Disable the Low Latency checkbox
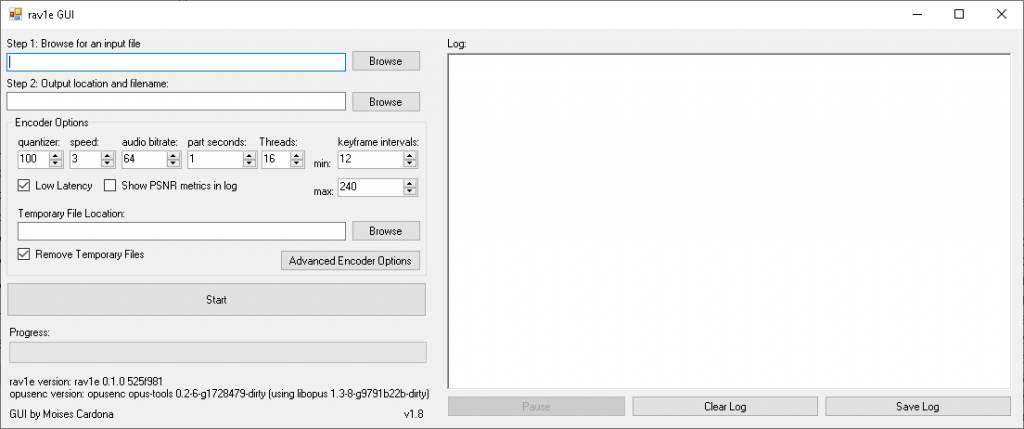The height and width of the screenshot is (429, 1024). (x=24, y=185)
